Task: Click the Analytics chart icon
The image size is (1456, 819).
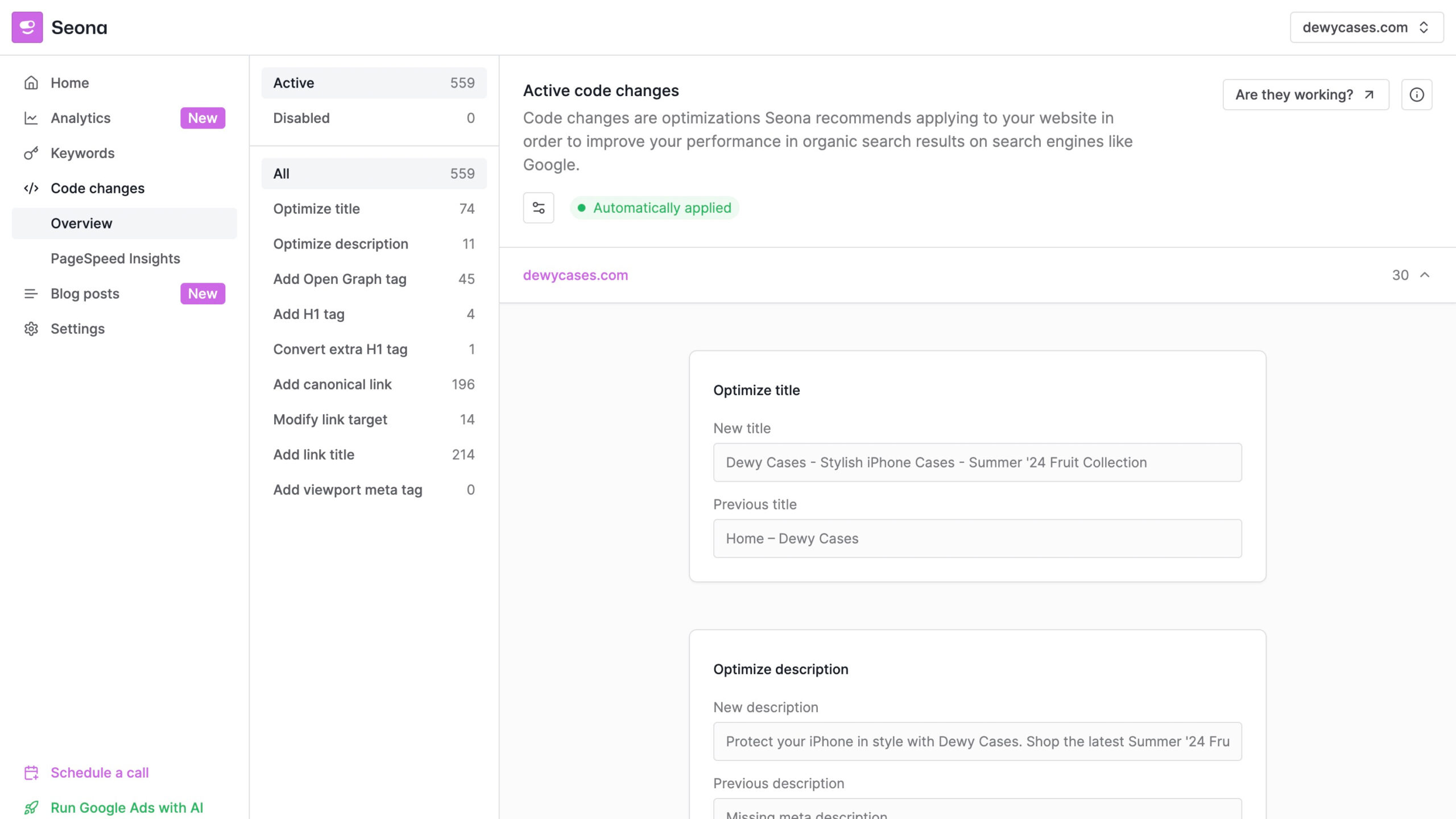Action: coord(31,118)
